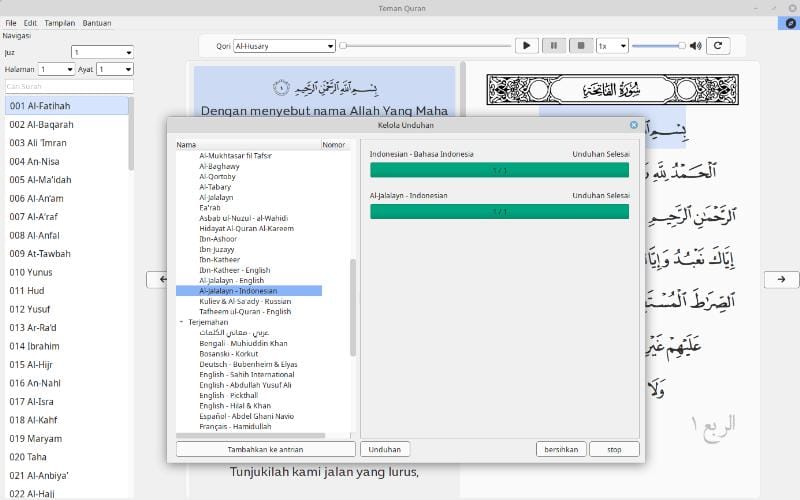Focus the Cari Surah search field
Viewport: 800px width, 500px height.
point(69,86)
